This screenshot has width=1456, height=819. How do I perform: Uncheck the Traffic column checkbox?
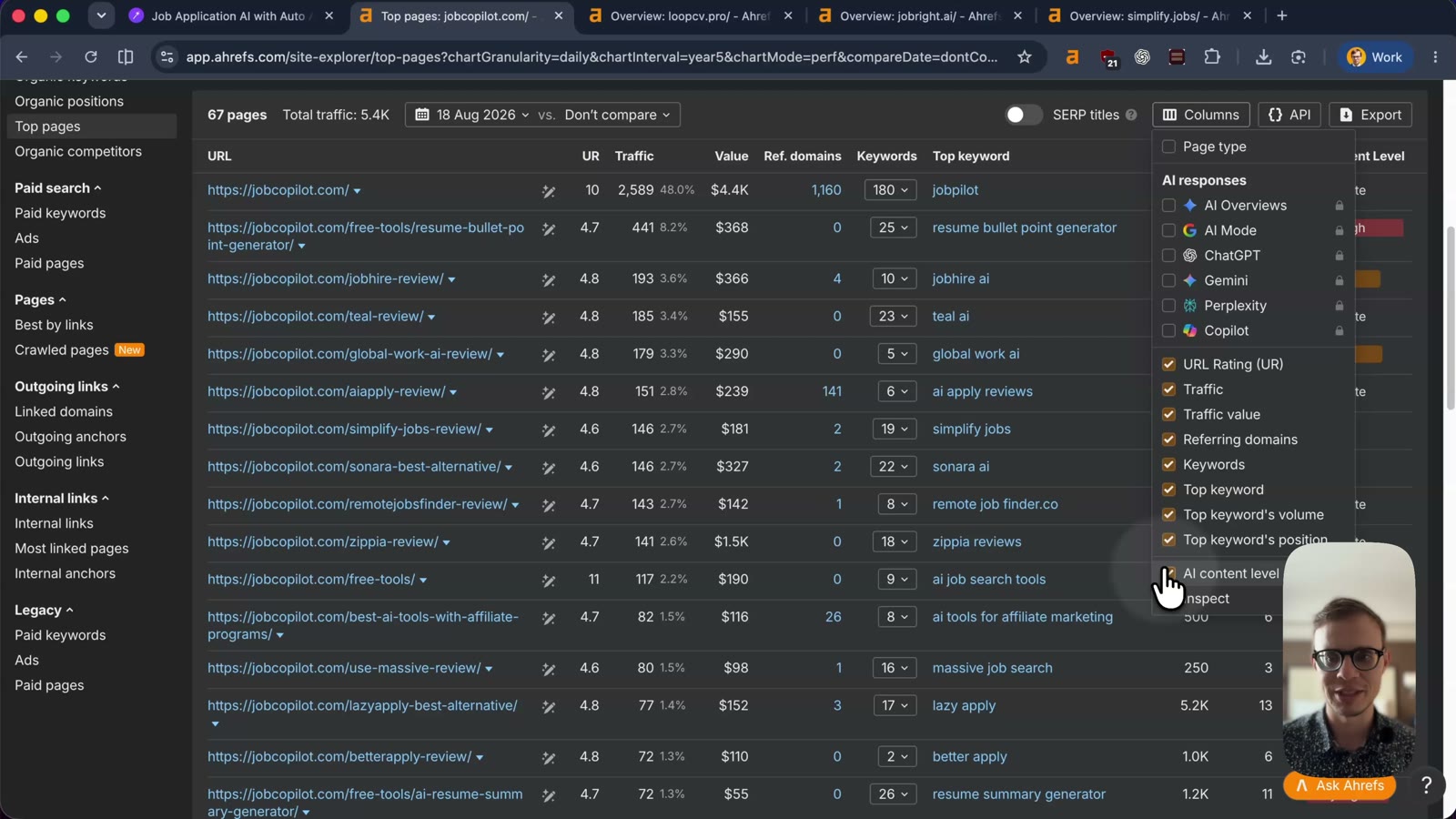(x=1168, y=389)
